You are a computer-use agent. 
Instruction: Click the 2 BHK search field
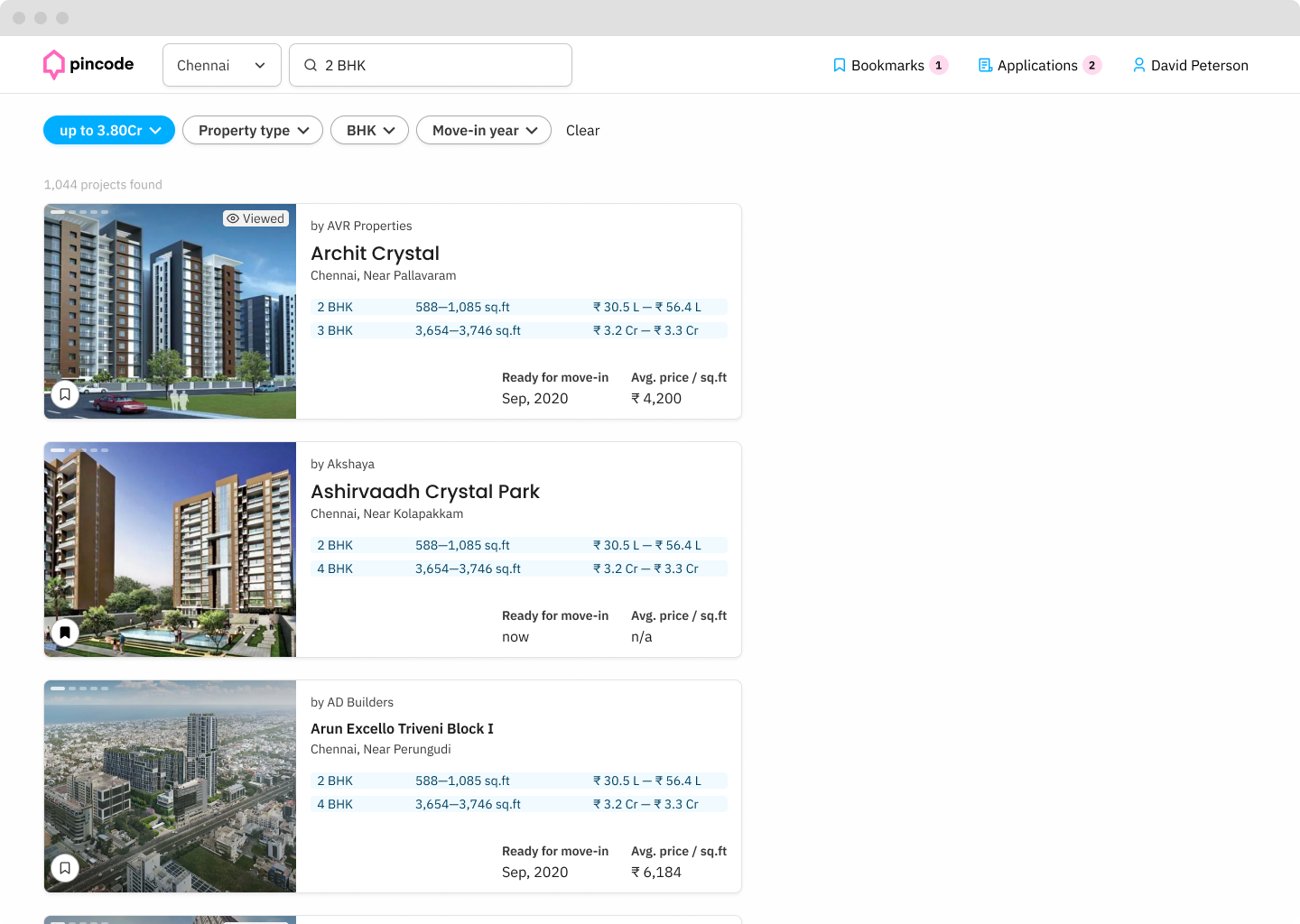[431, 65]
